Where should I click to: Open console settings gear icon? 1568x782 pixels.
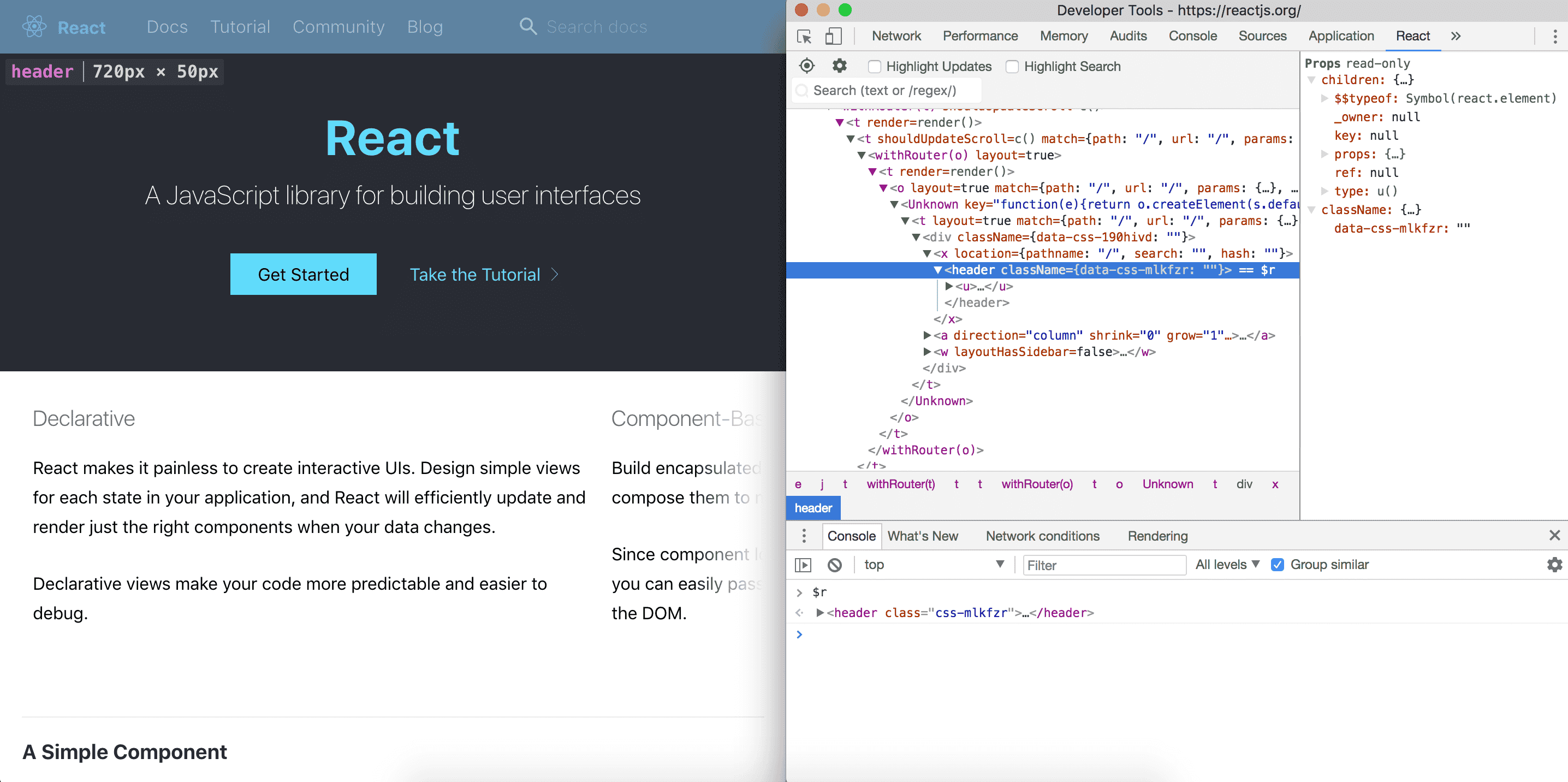coord(1554,565)
